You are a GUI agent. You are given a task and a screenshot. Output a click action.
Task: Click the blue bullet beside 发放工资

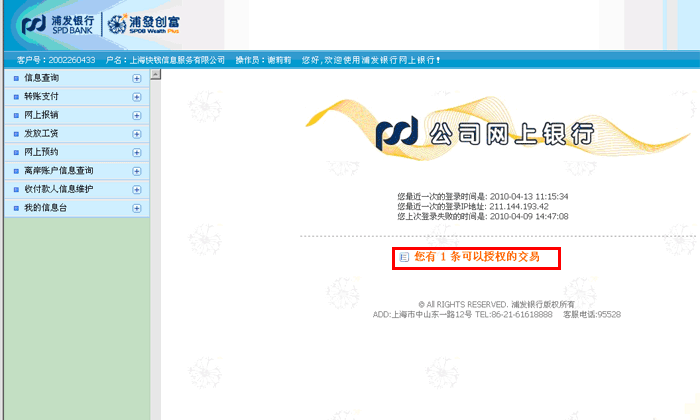16,134
